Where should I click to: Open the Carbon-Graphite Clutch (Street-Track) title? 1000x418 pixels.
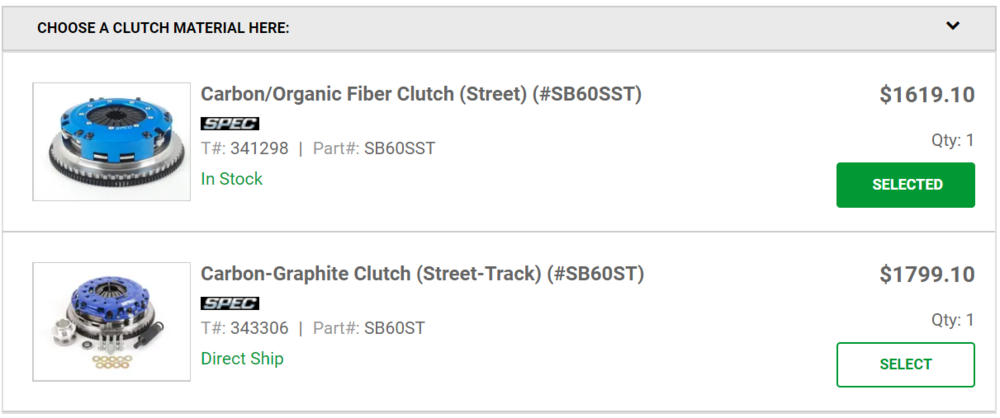[x=422, y=274]
